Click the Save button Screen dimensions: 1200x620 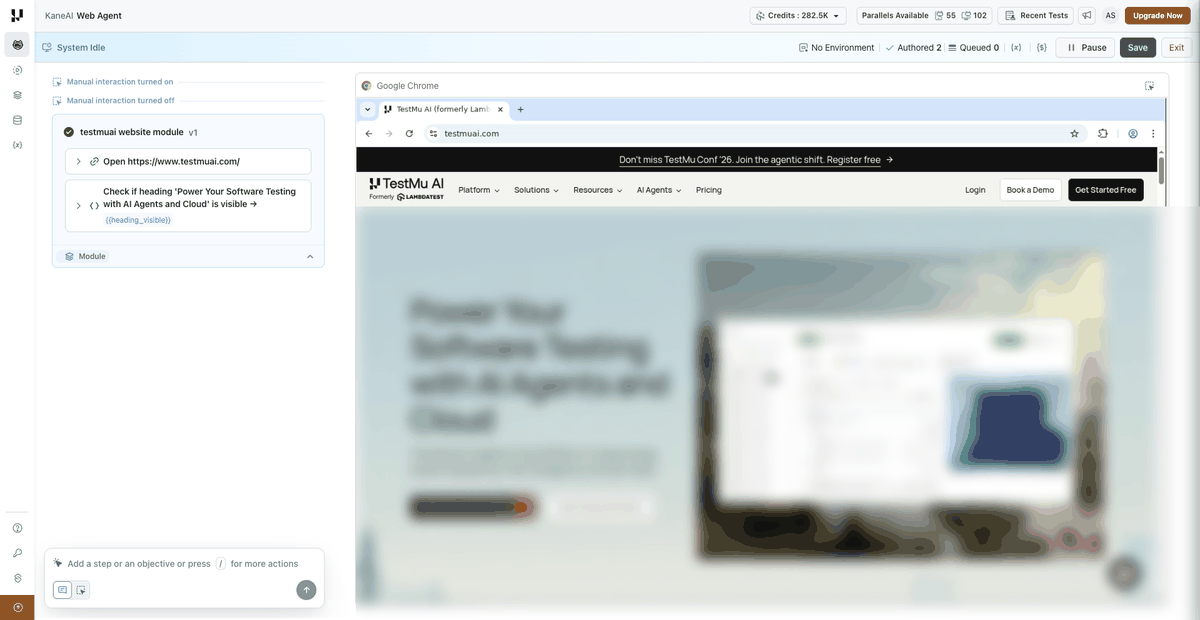pos(1138,48)
